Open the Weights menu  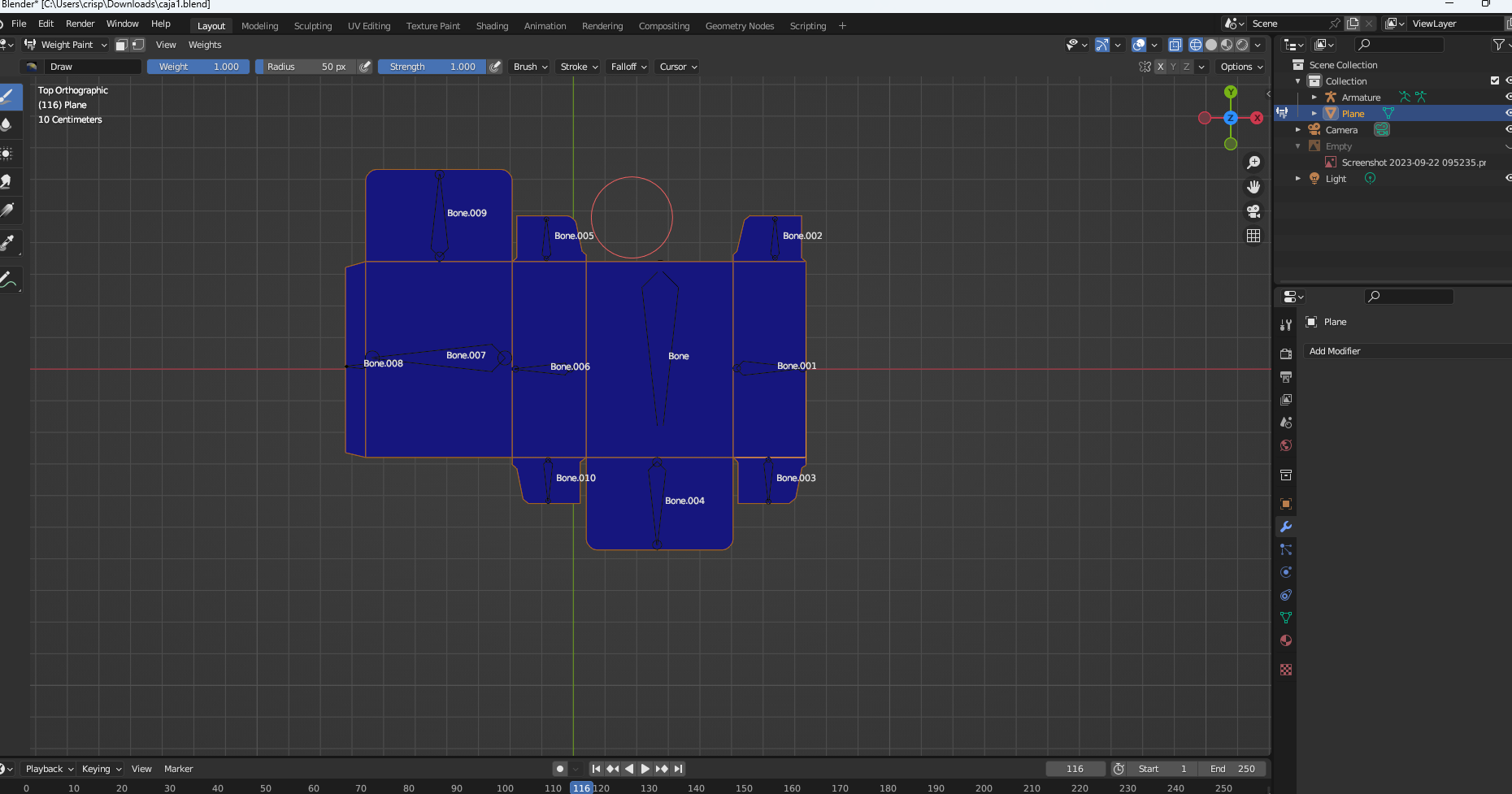[x=205, y=45]
